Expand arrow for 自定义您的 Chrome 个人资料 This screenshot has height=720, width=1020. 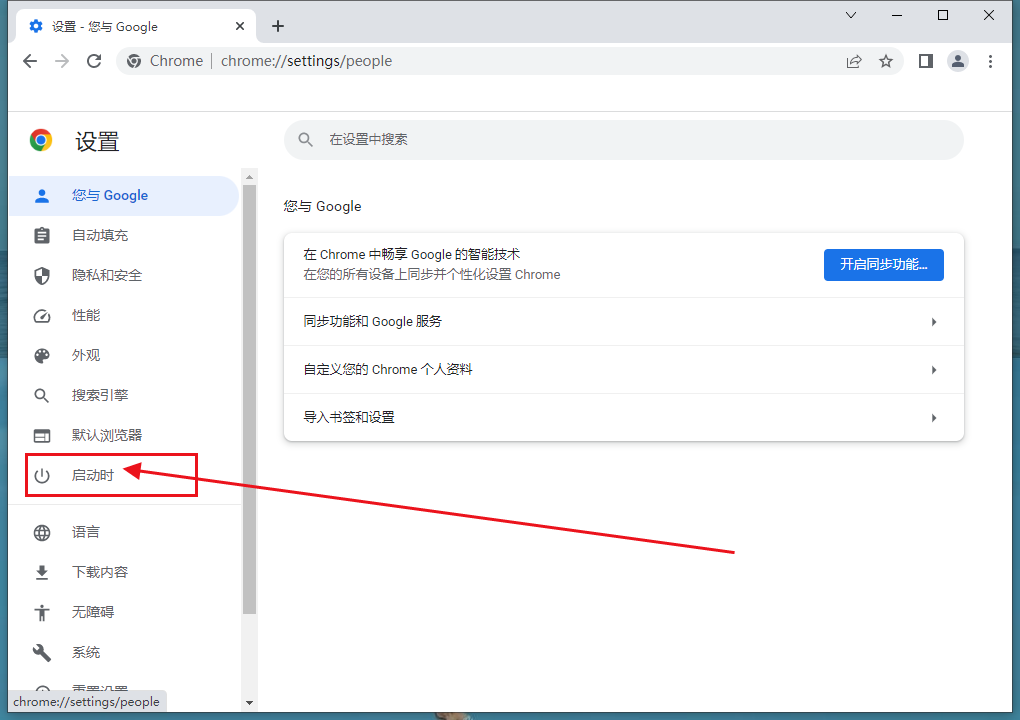(933, 370)
